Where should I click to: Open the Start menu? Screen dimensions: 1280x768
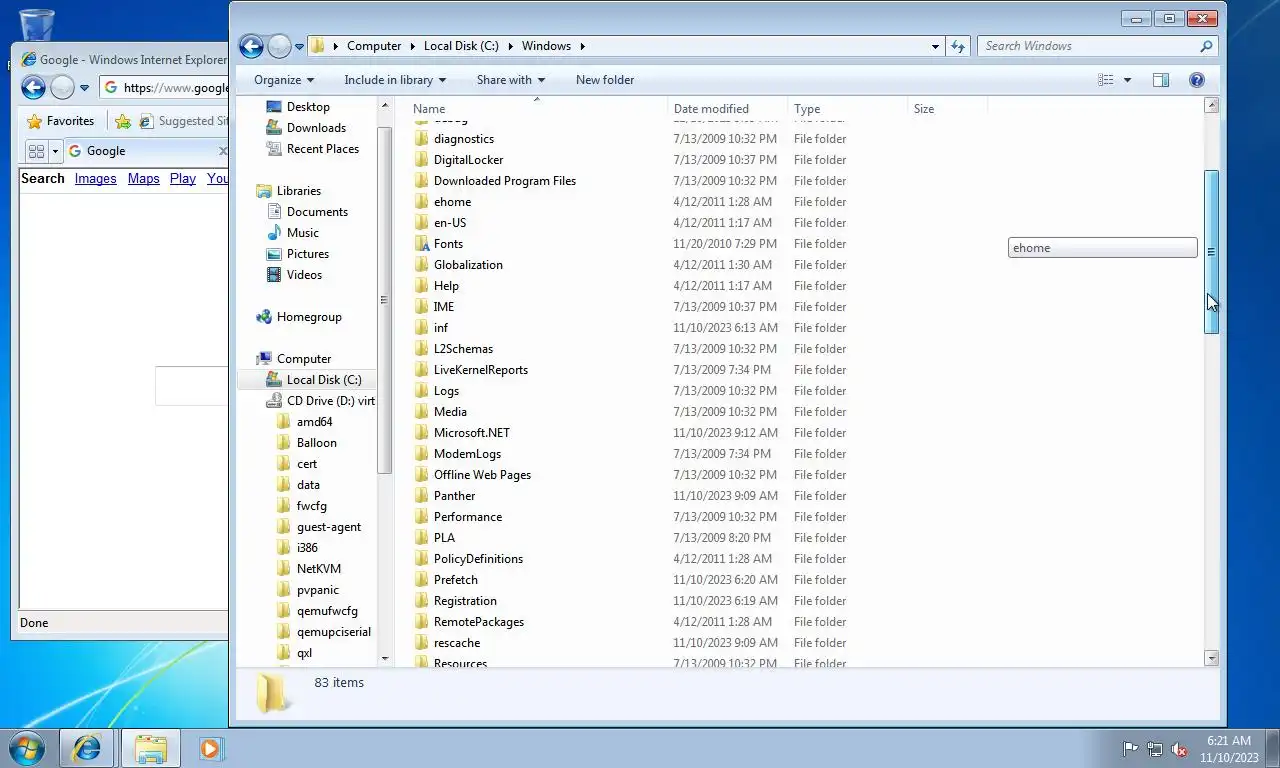point(26,748)
